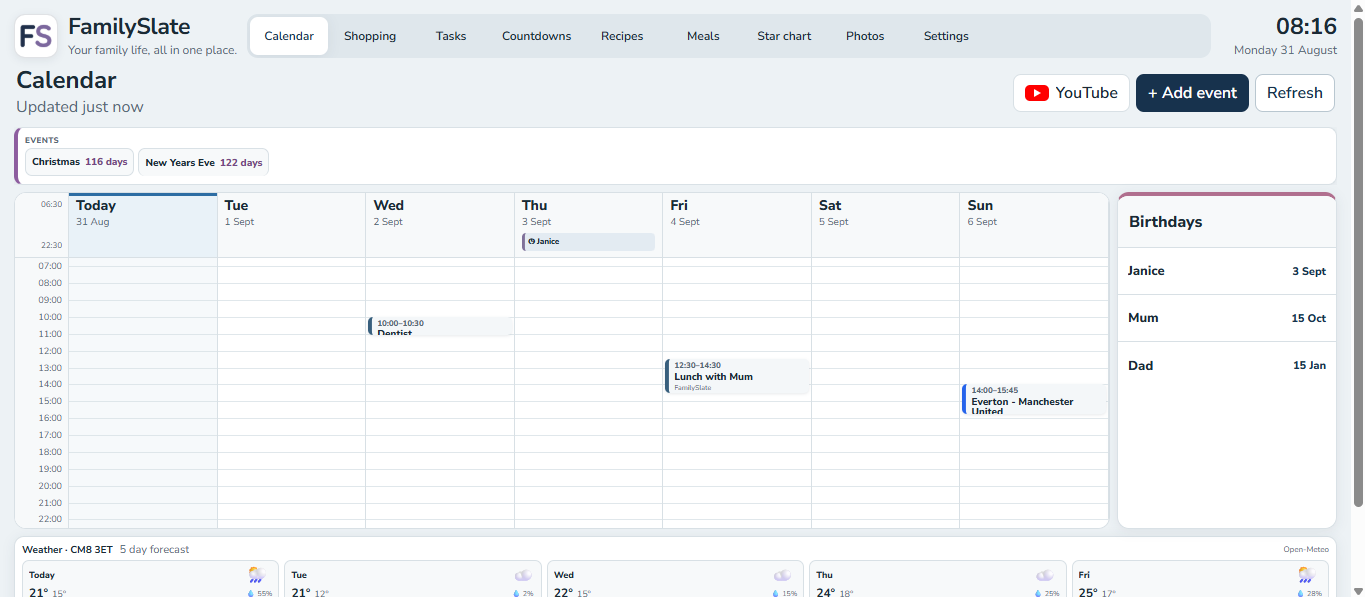Click Today's rain cloud weather icon

pyautogui.click(x=257, y=575)
